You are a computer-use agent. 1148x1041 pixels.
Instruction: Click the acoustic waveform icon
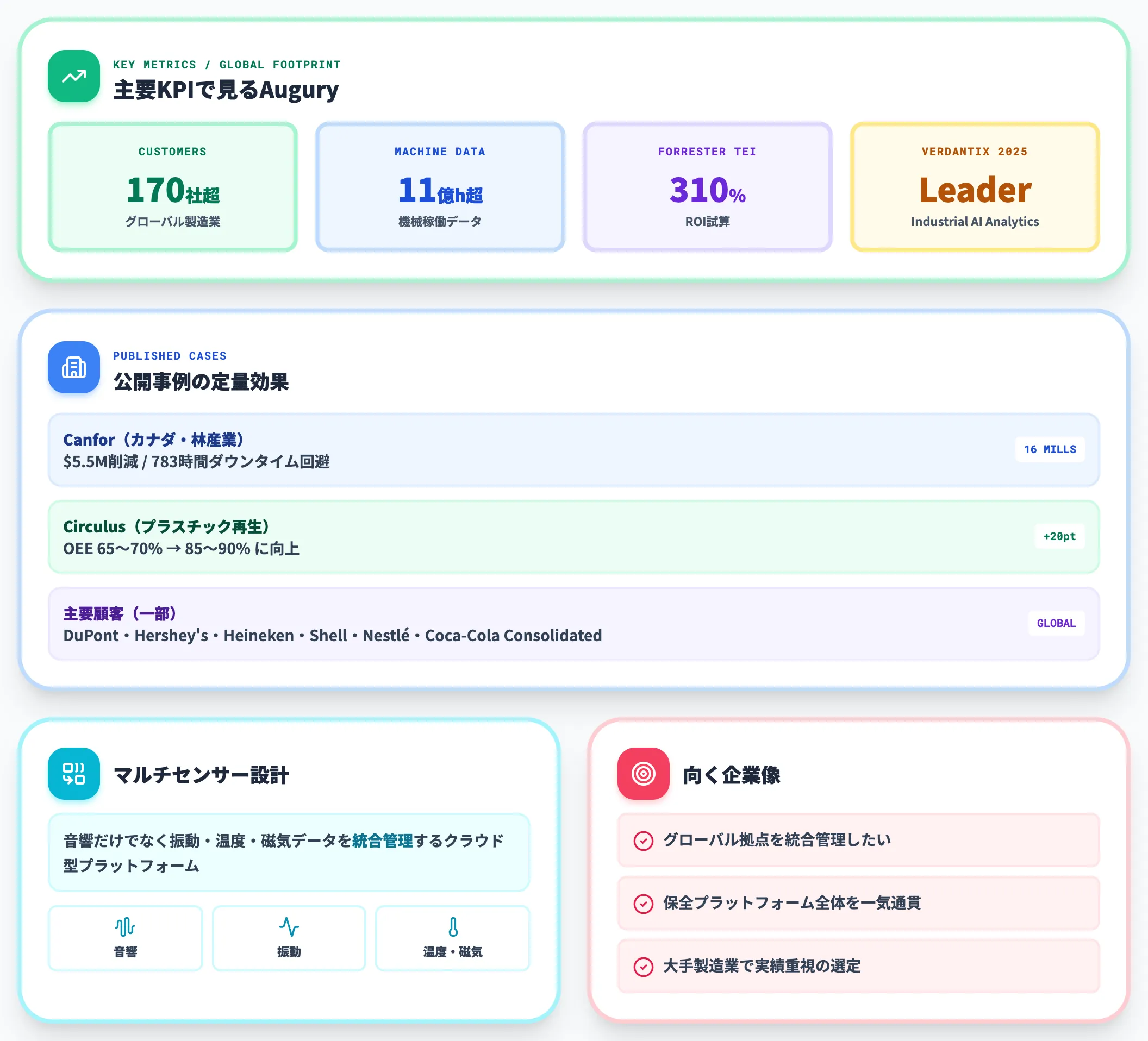pos(125,927)
